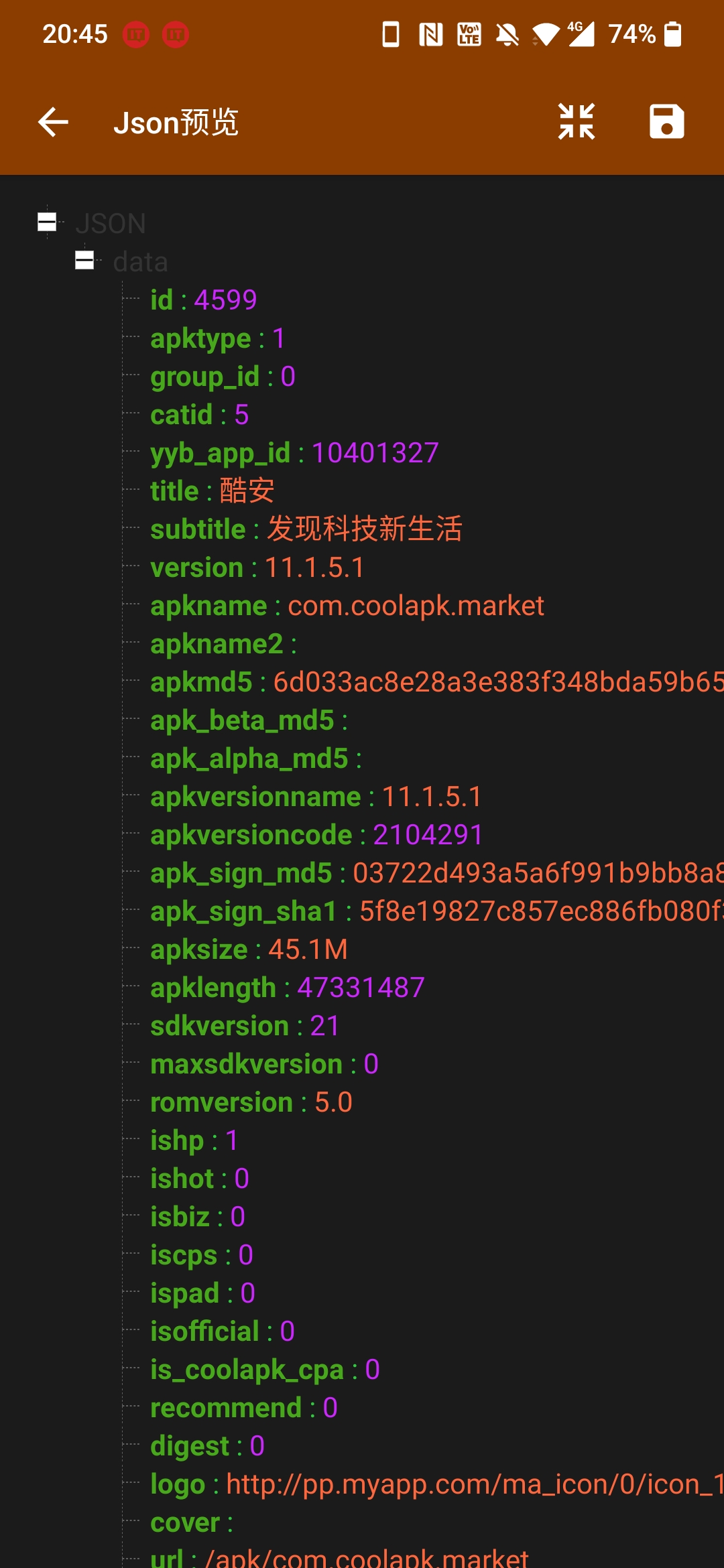The width and height of the screenshot is (724, 1568).
Task: Select the 'apkversionname : 11.1.5.1' row
Action: click(316, 797)
